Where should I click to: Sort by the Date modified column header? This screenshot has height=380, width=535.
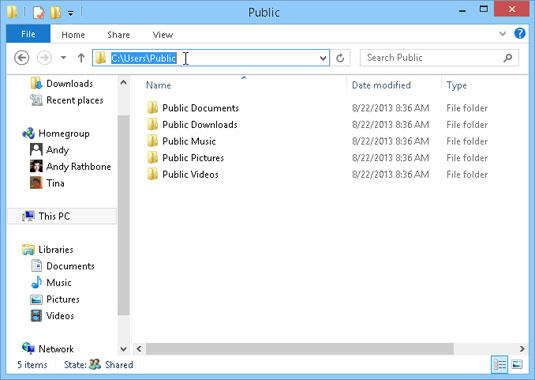click(x=381, y=85)
